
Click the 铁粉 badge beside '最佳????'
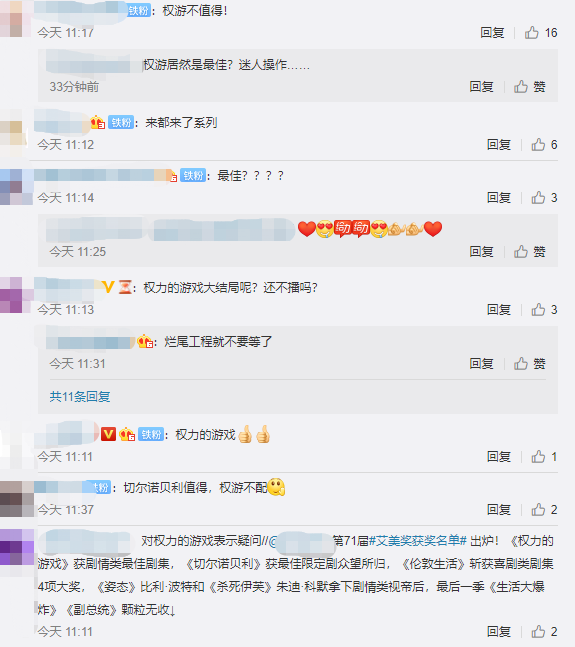(x=193, y=176)
